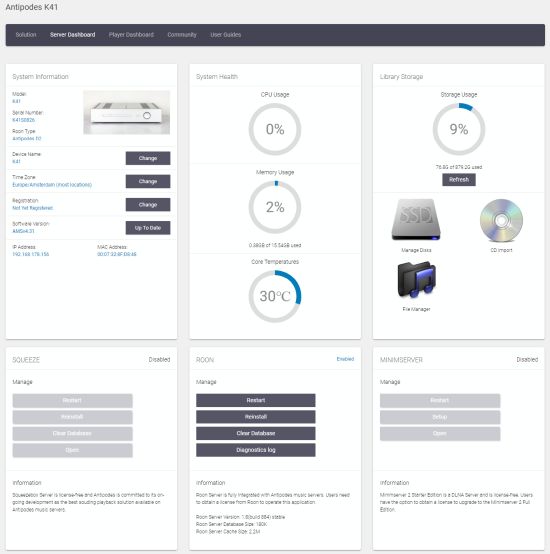Click the AMSv4.31 software version value
Screen dimensions: 550x554
(x=23, y=231)
